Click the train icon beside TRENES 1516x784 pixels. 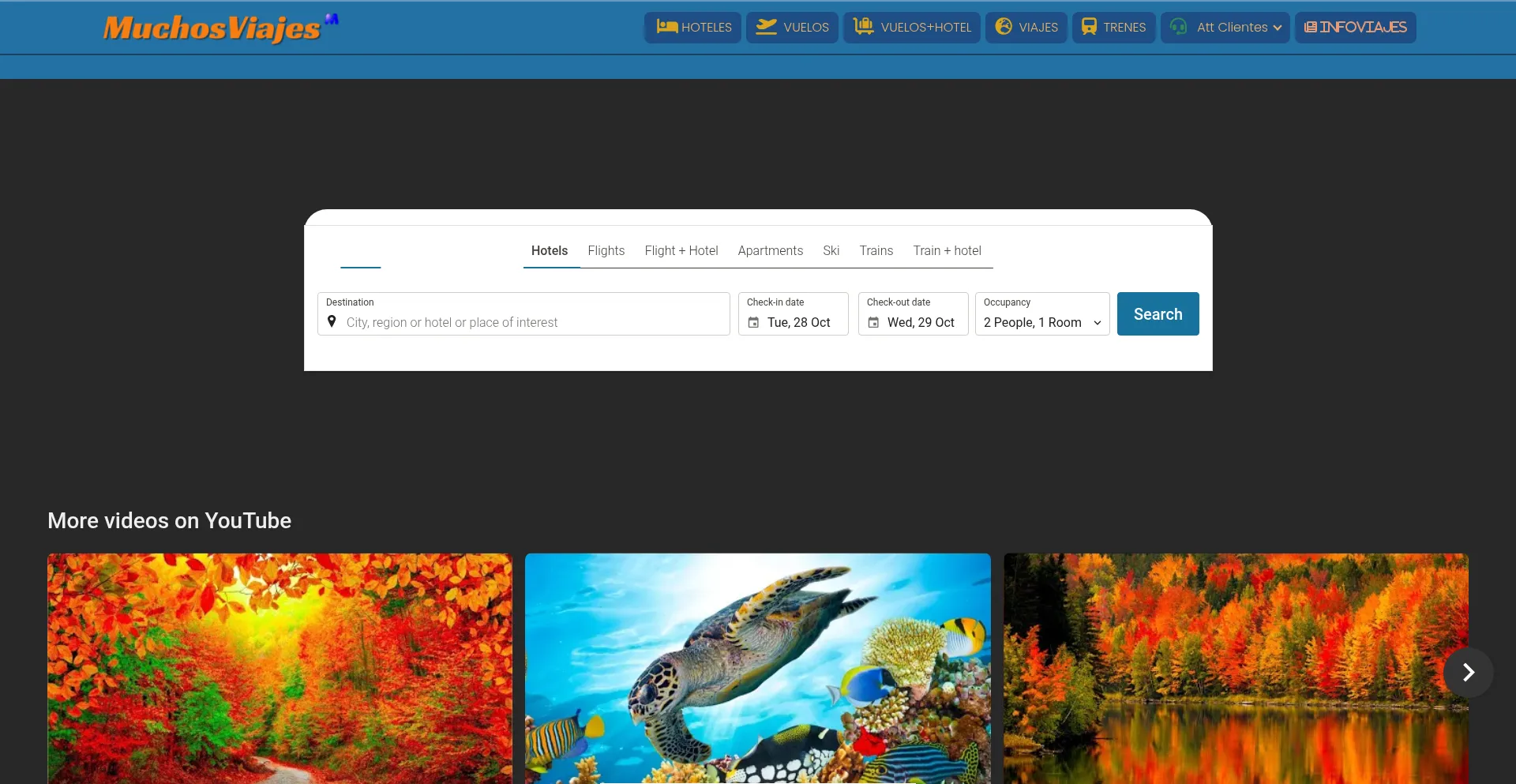tap(1089, 27)
